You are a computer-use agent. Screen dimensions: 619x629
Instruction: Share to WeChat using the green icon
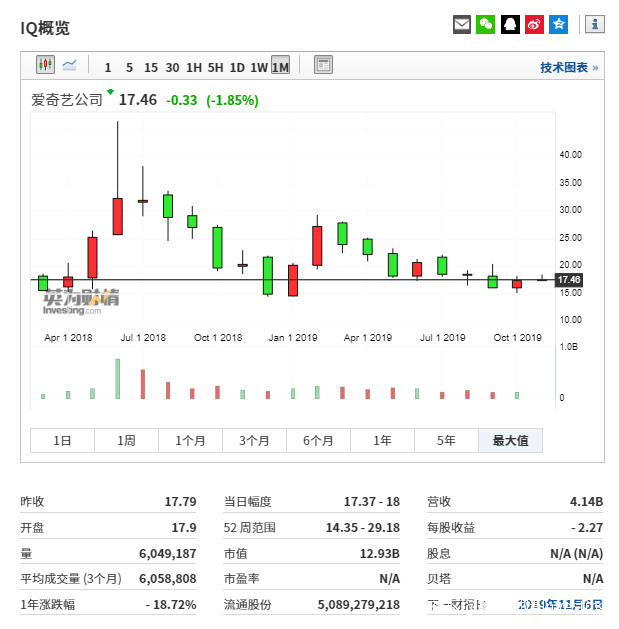pyautogui.click(x=485, y=24)
